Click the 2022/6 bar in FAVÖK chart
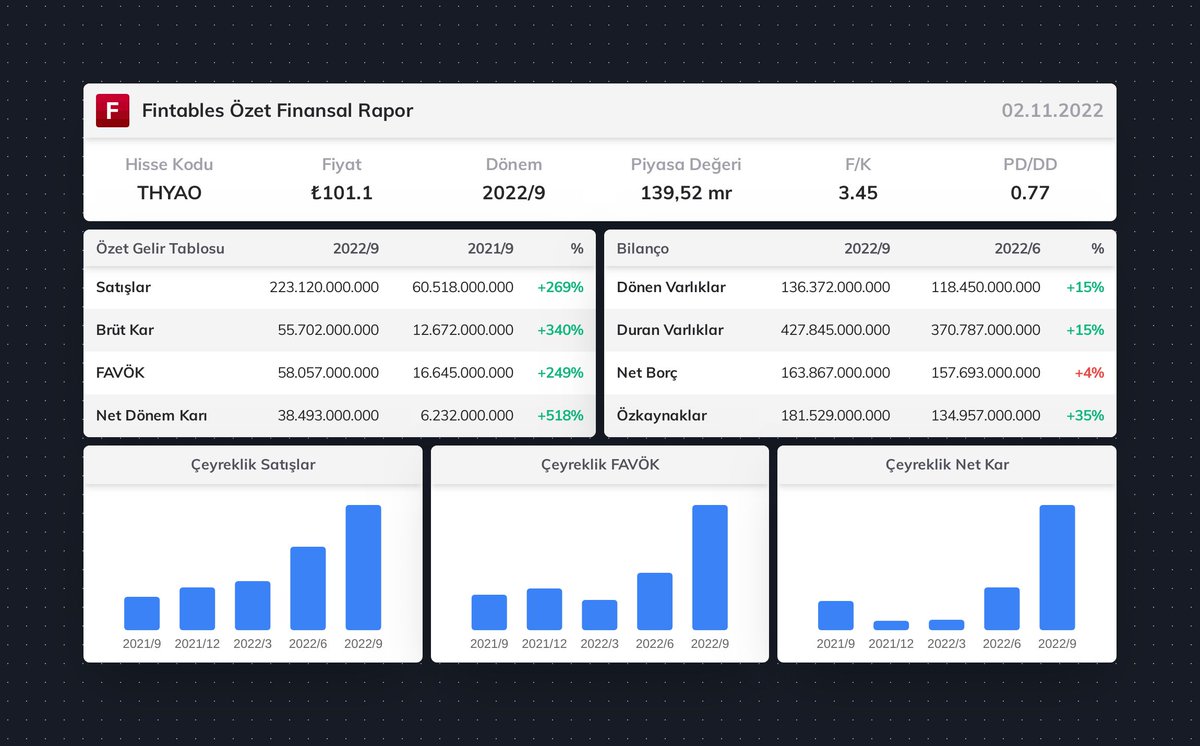This screenshot has height=746, width=1200. click(654, 598)
